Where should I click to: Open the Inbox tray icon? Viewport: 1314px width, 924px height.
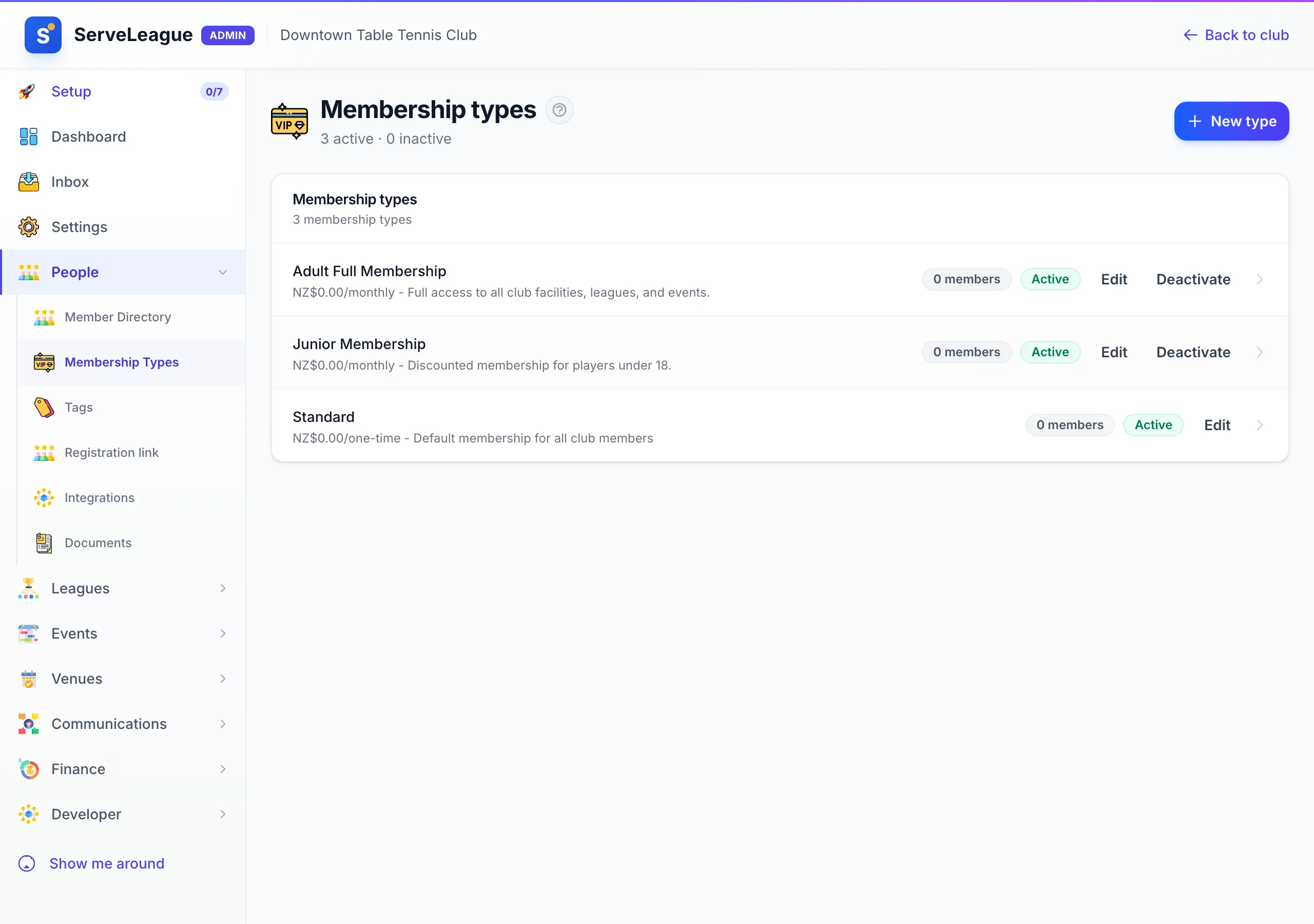point(29,182)
